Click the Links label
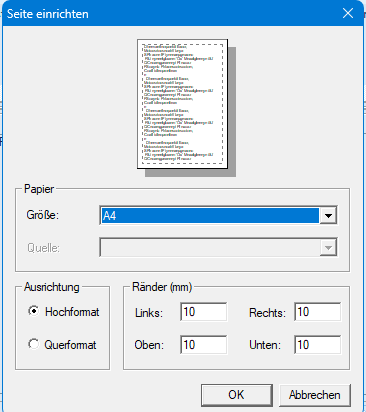 click(x=149, y=313)
